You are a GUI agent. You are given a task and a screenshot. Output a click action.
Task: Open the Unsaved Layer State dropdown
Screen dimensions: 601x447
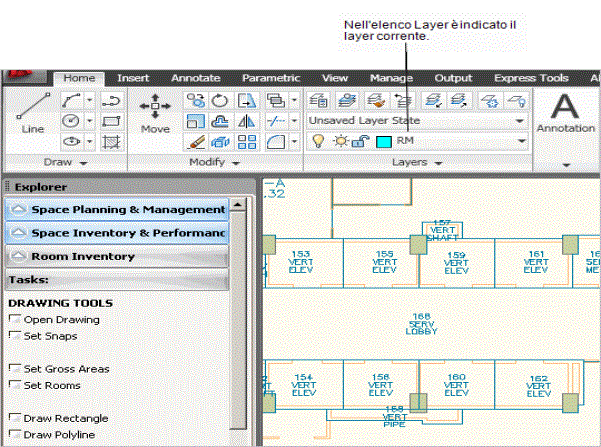click(520, 121)
